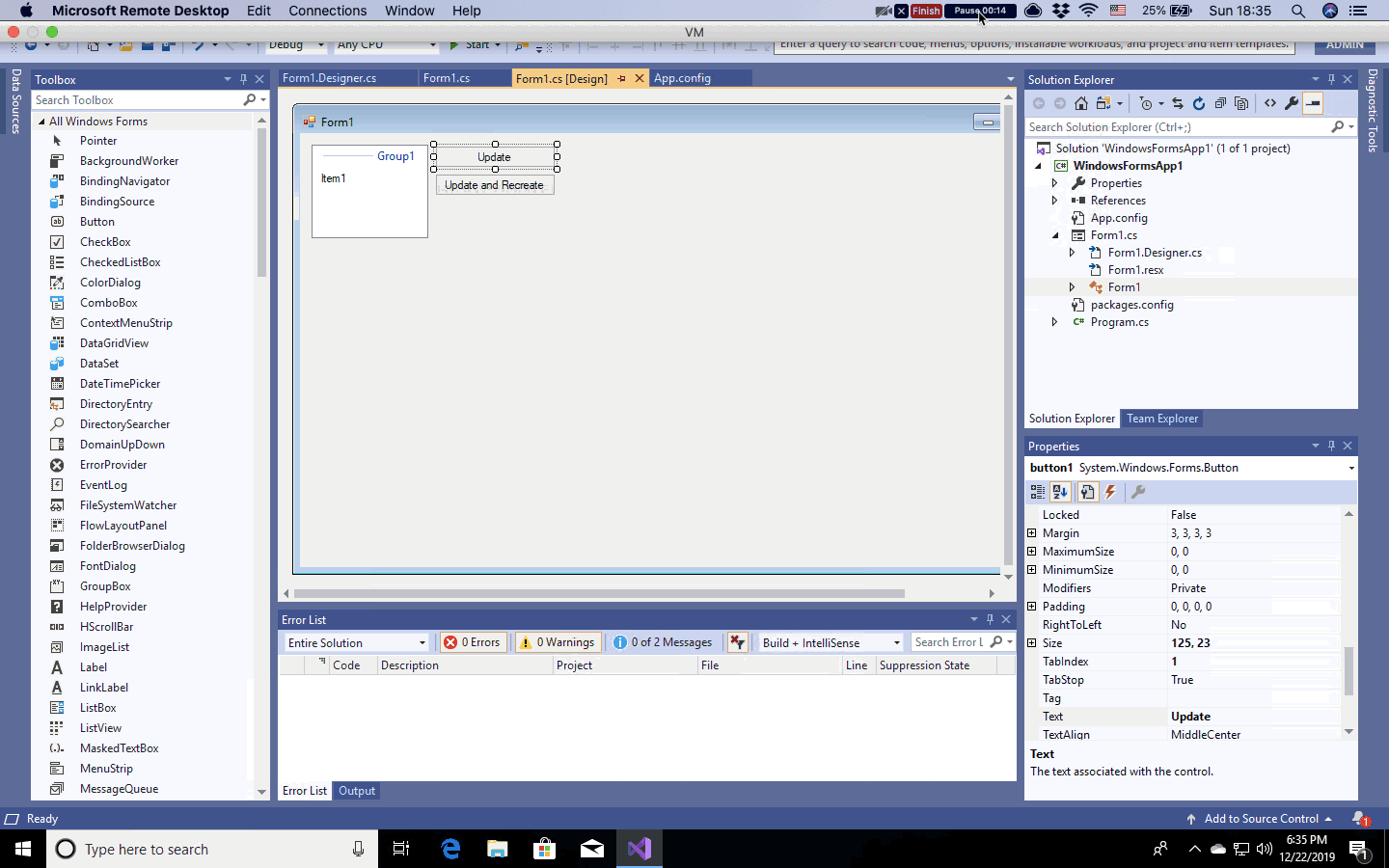Select the Events icon in Properties panel
The image size is (1389, 868).
(1112, 492)
